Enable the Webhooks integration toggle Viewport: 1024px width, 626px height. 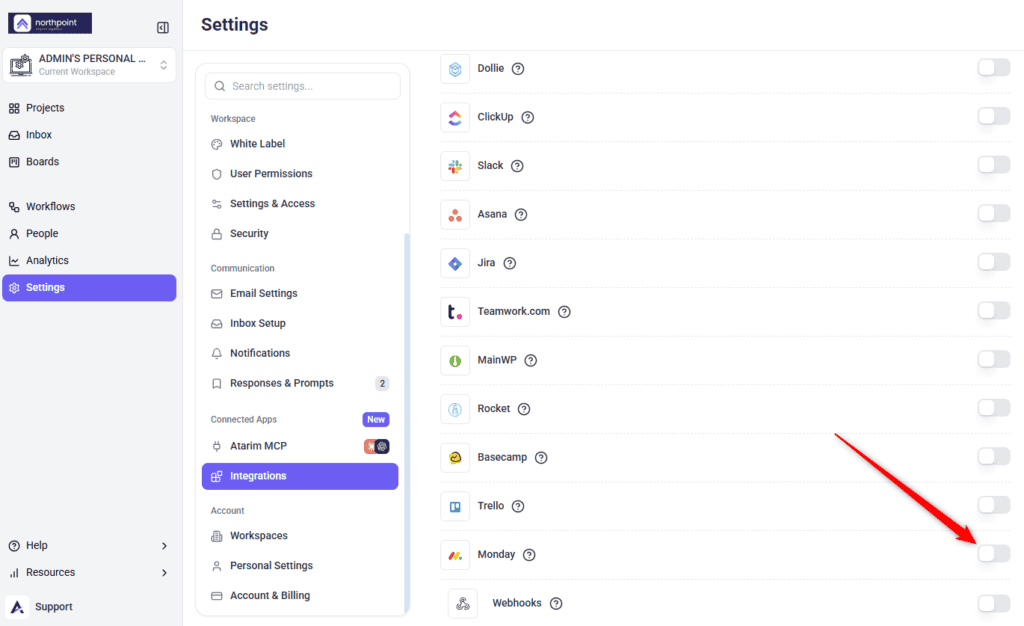click(994, 603)
